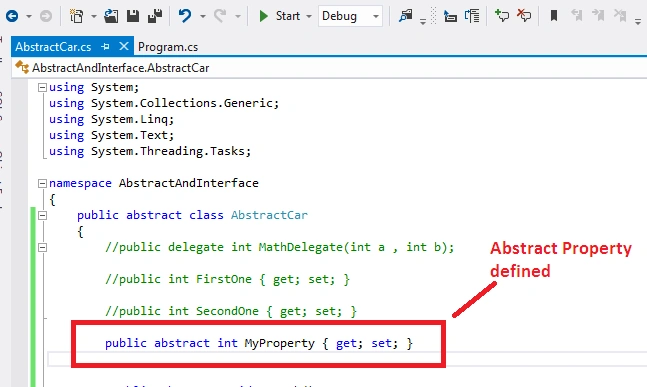Open the Undo history dropdown arrow

[203, 17]
